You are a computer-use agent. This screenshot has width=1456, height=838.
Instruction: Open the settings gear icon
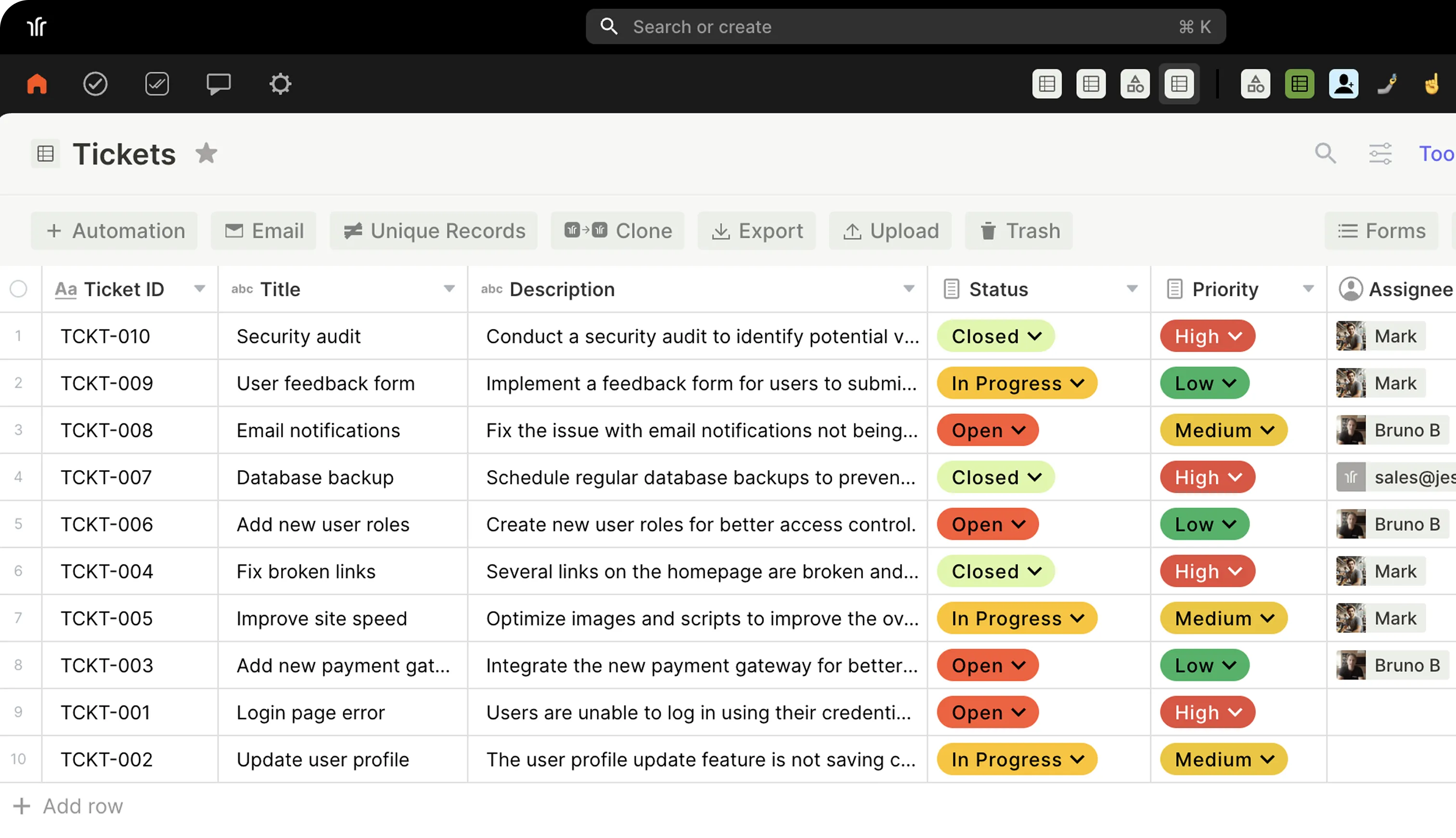coord(280,84)
